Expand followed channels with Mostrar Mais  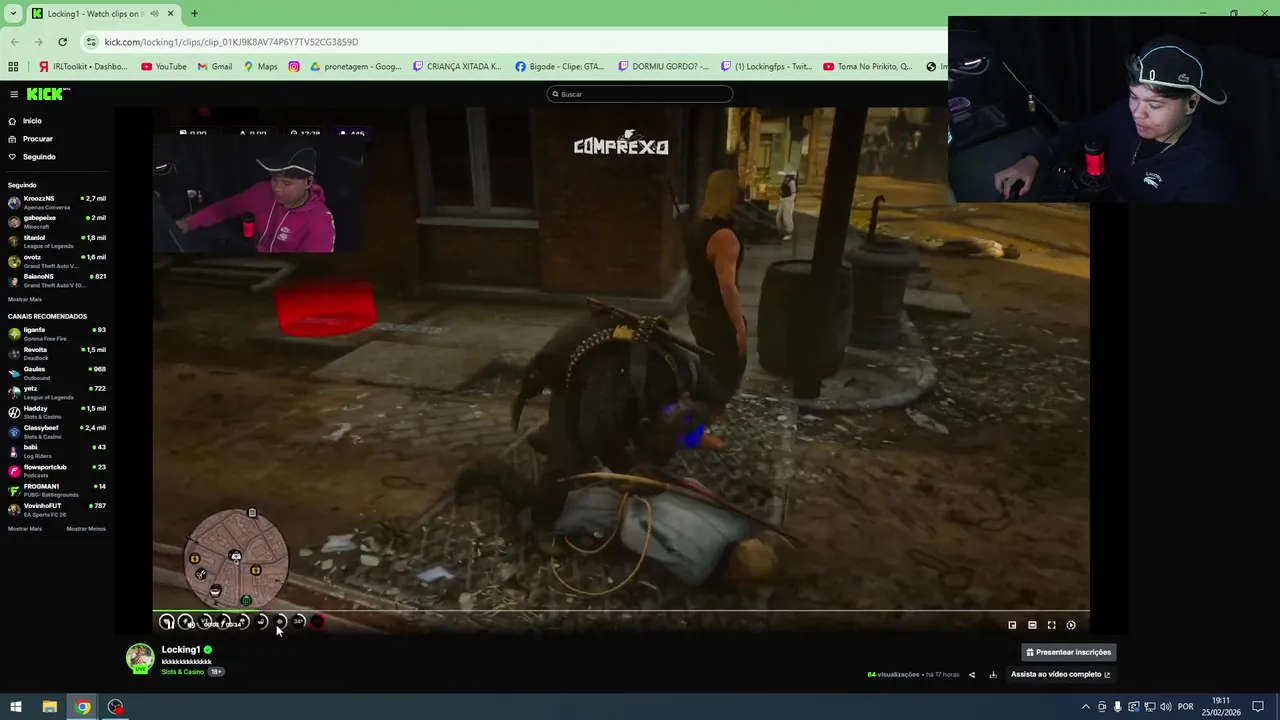tap(25, 299)
